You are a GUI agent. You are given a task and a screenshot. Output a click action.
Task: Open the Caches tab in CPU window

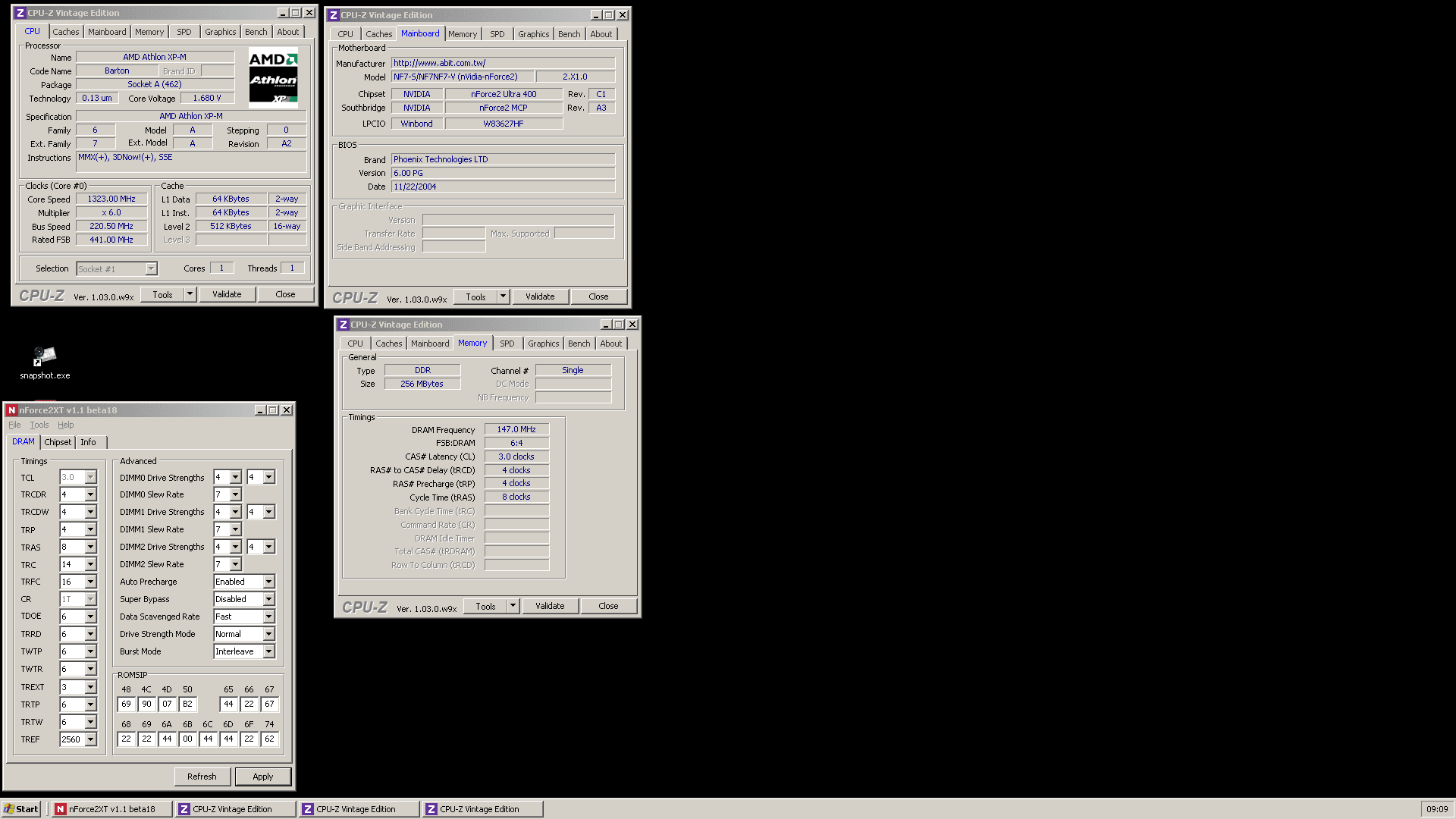[x=65, y=32]
